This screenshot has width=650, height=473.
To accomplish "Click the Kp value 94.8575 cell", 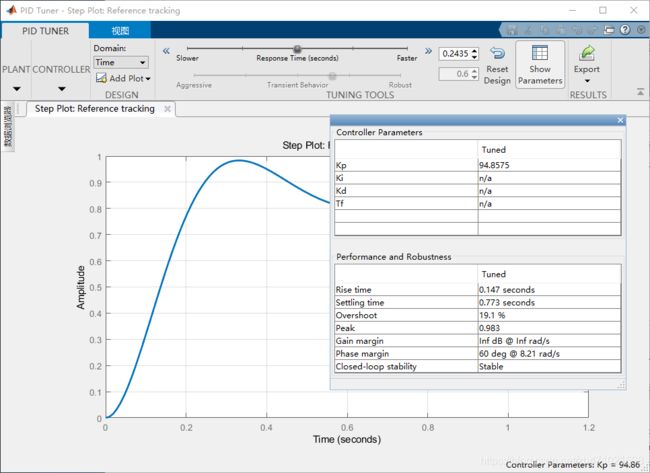I will 549,165.
